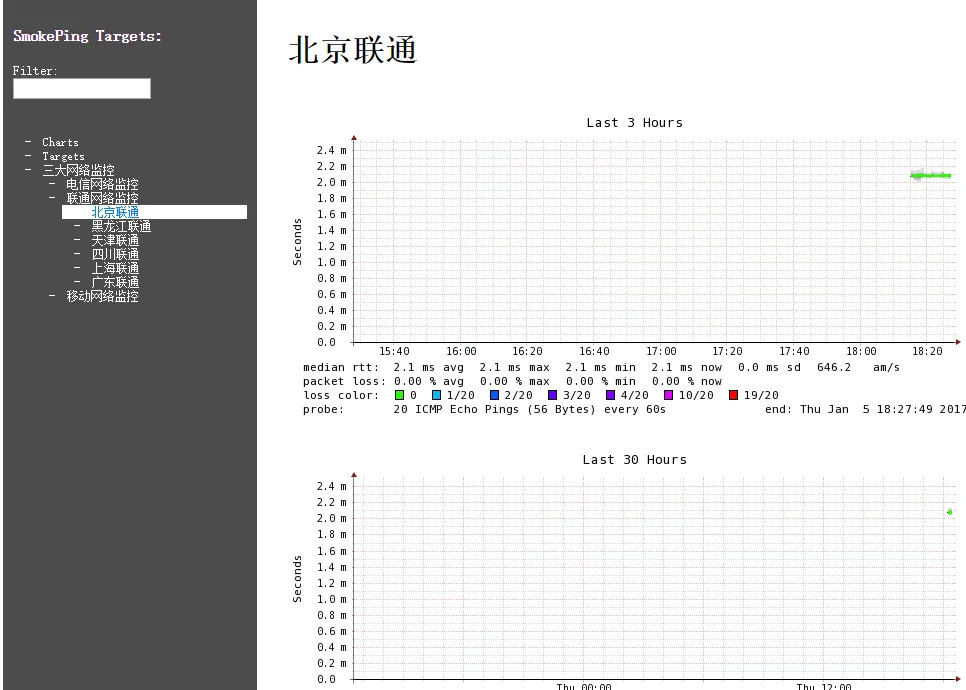Click the Last 30 Hours graph
Image resolution: width=966 pixels, height=690 pixels.
(x=627, y=570)
